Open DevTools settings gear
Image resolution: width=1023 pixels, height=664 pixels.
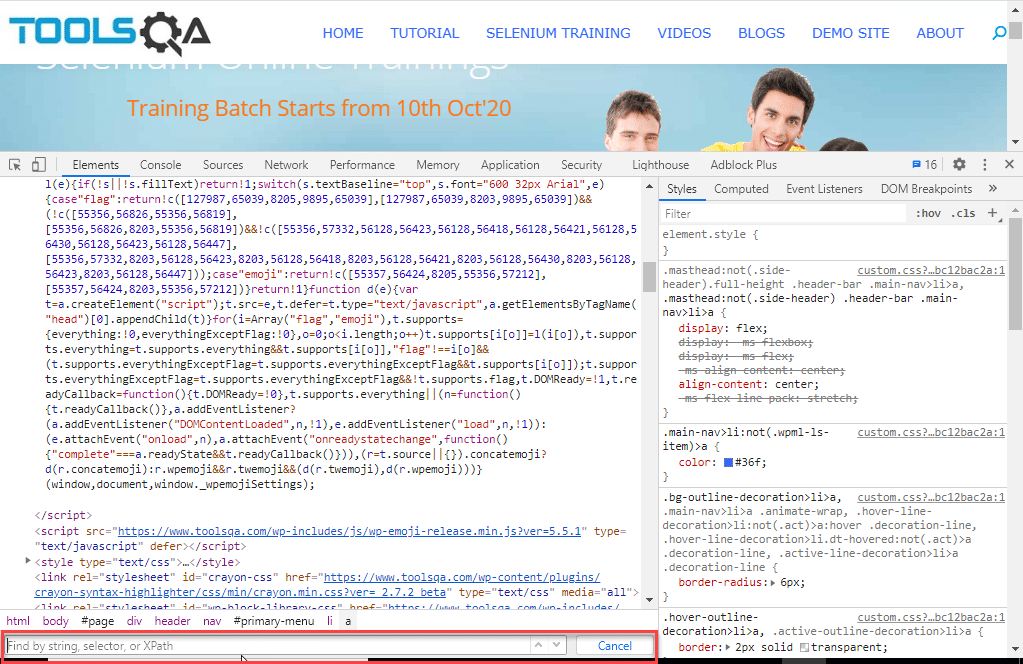pyautogui.click(x=959, y=165)
